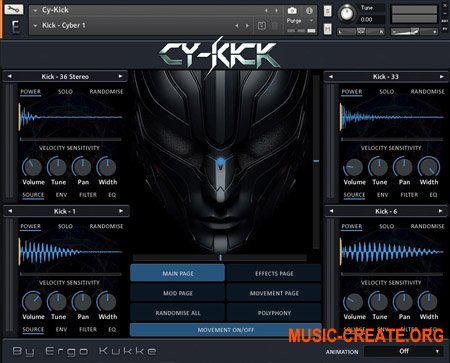Adjust the Volume knob of Kick - 36 Stereo
This screenshot has height=363, width=450.
tap(32, 167)
